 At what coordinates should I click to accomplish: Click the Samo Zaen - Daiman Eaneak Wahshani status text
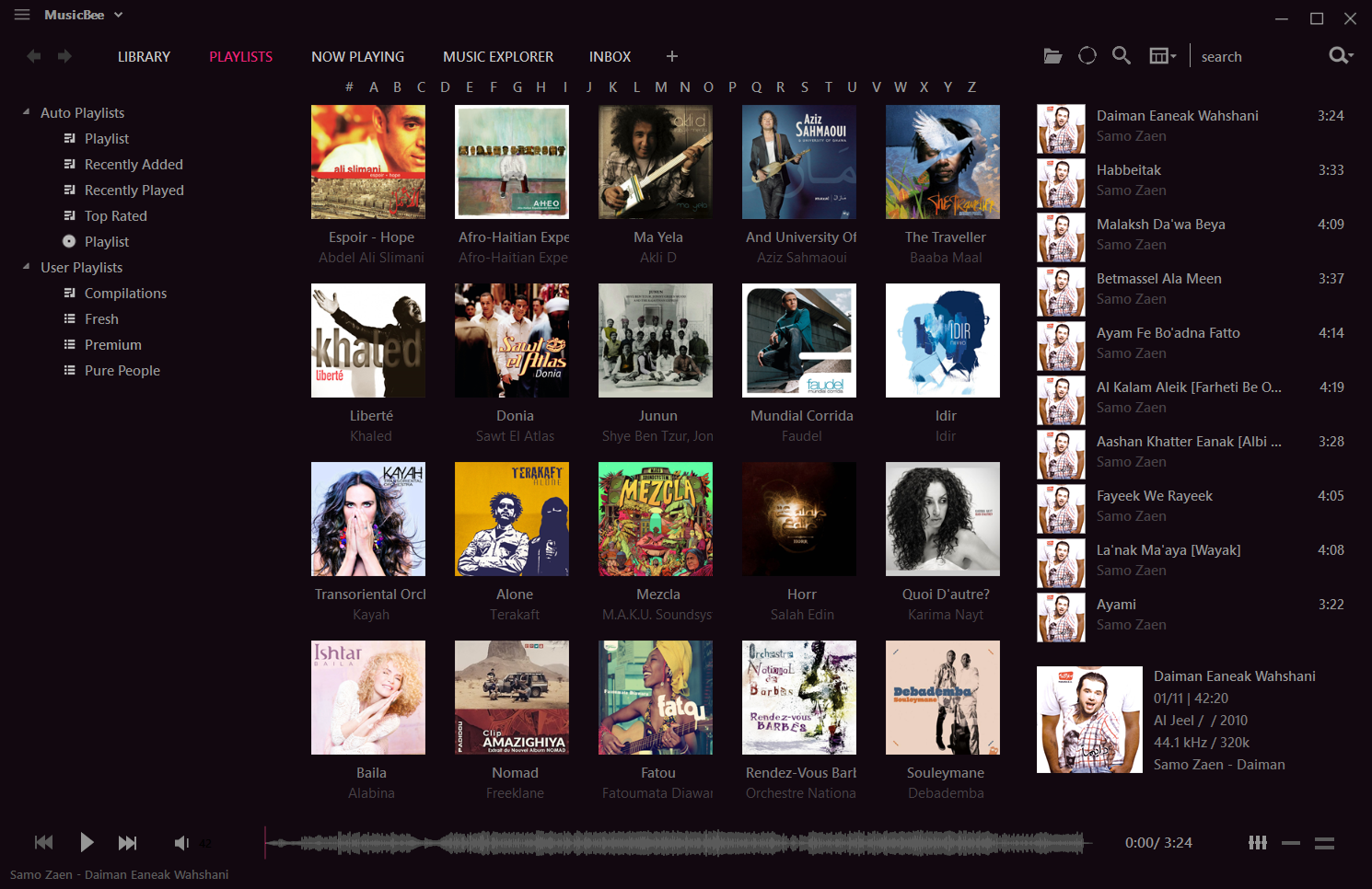click(x=119, y=874)
